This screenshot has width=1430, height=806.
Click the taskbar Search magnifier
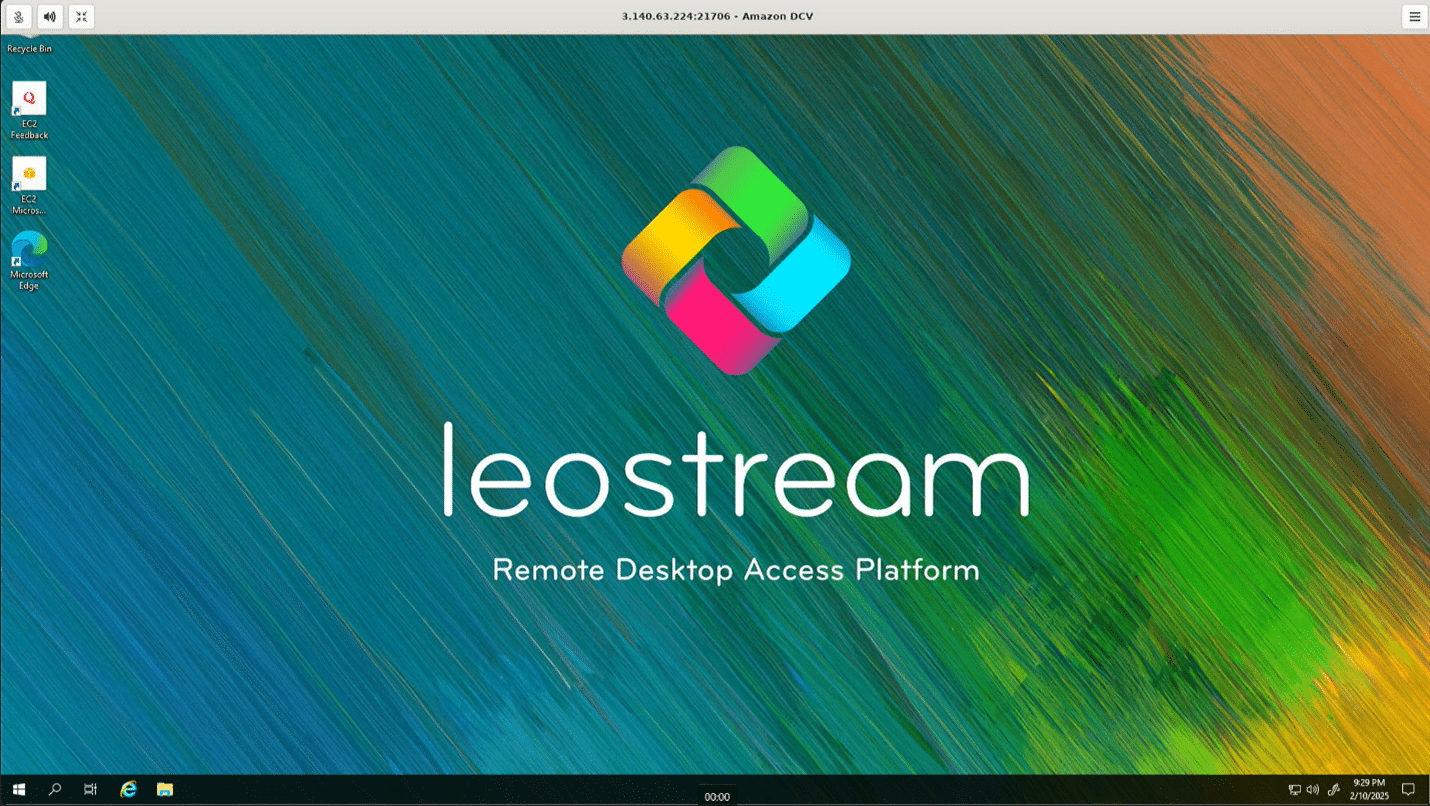point(55,790)
